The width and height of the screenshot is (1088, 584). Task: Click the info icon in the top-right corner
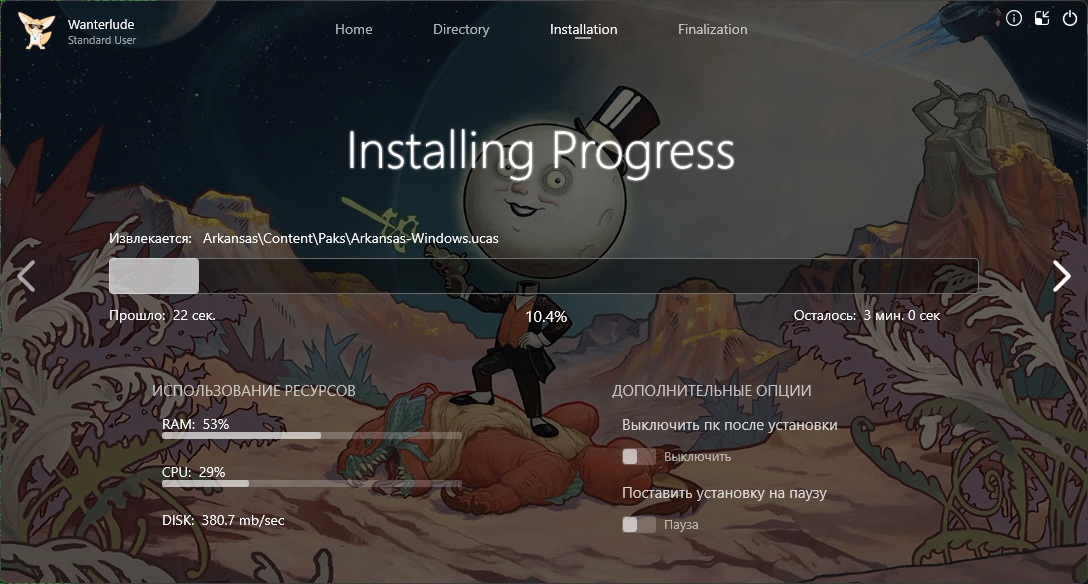[x=1014, y=18]
